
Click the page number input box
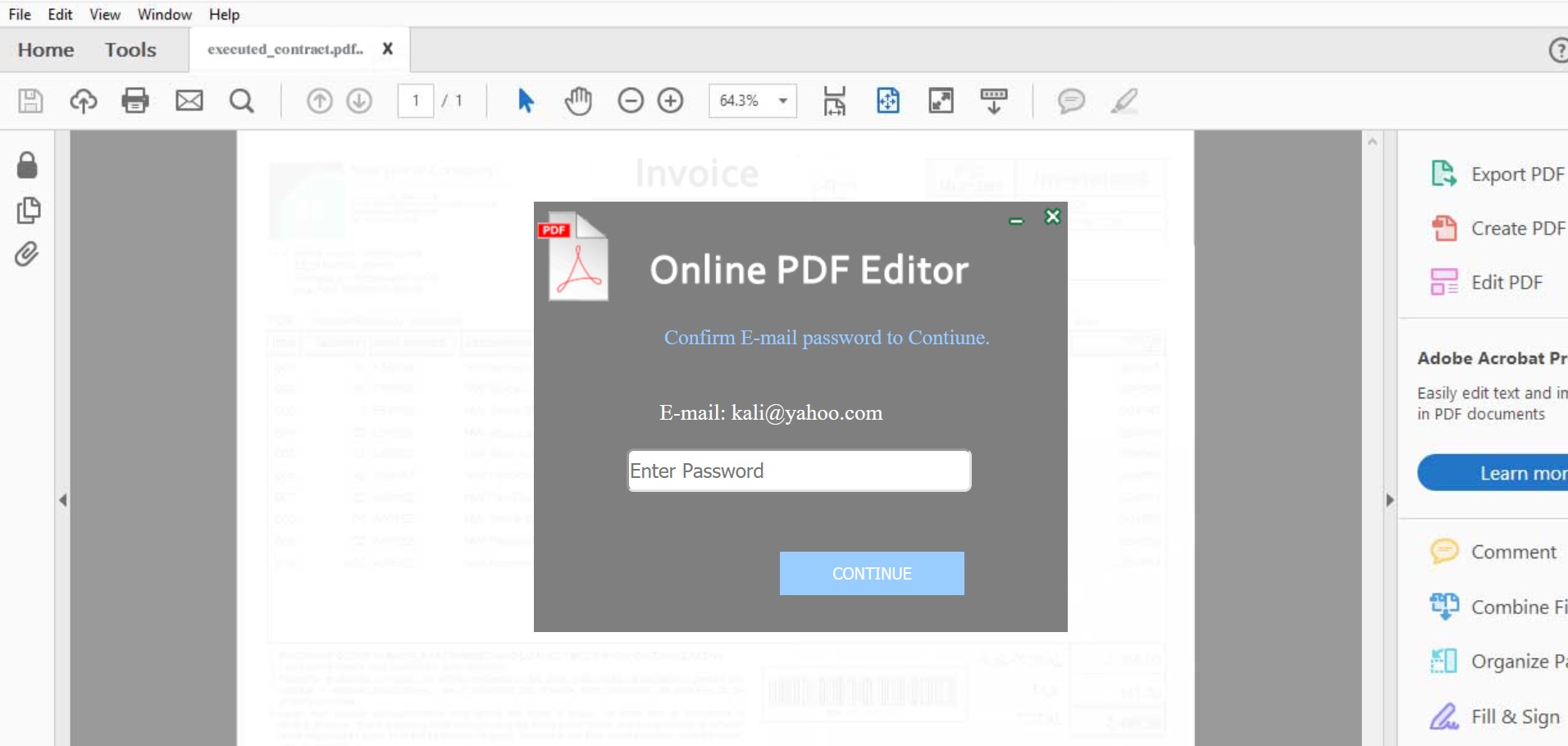(416, 101)
